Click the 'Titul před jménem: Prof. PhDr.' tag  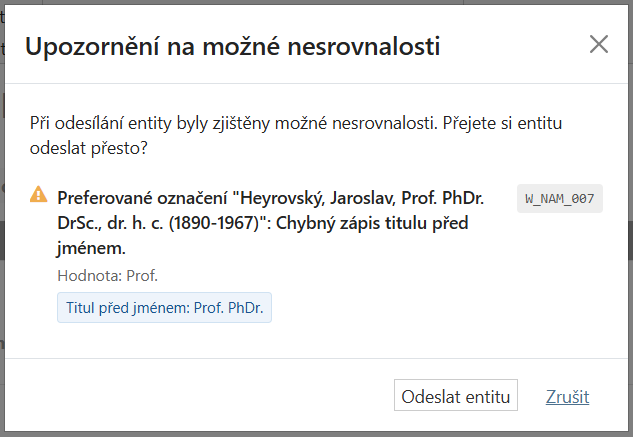[164, 308]
